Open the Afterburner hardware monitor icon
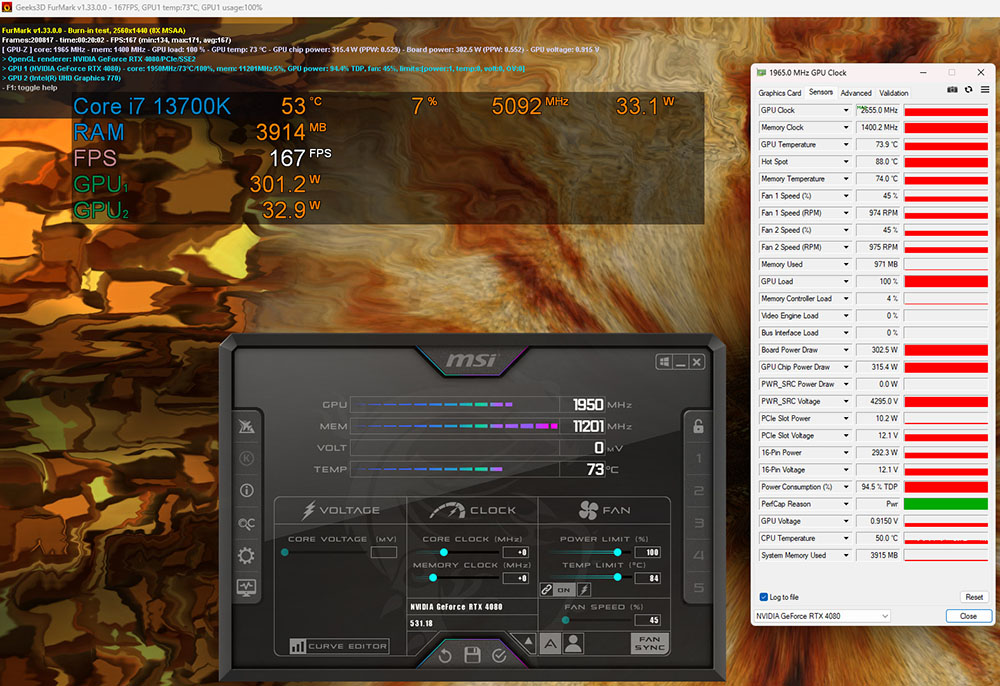The image size is (1000, 686). click(246, 587)
